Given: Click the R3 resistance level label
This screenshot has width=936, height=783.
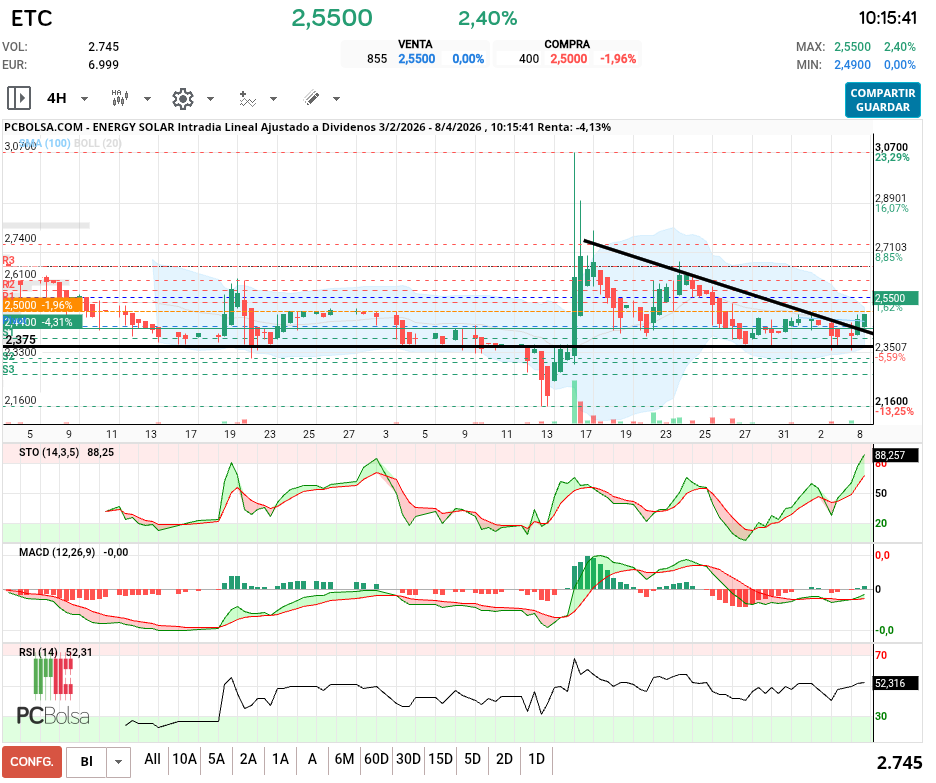Looking at the screenshot, I should click(8, 261).
